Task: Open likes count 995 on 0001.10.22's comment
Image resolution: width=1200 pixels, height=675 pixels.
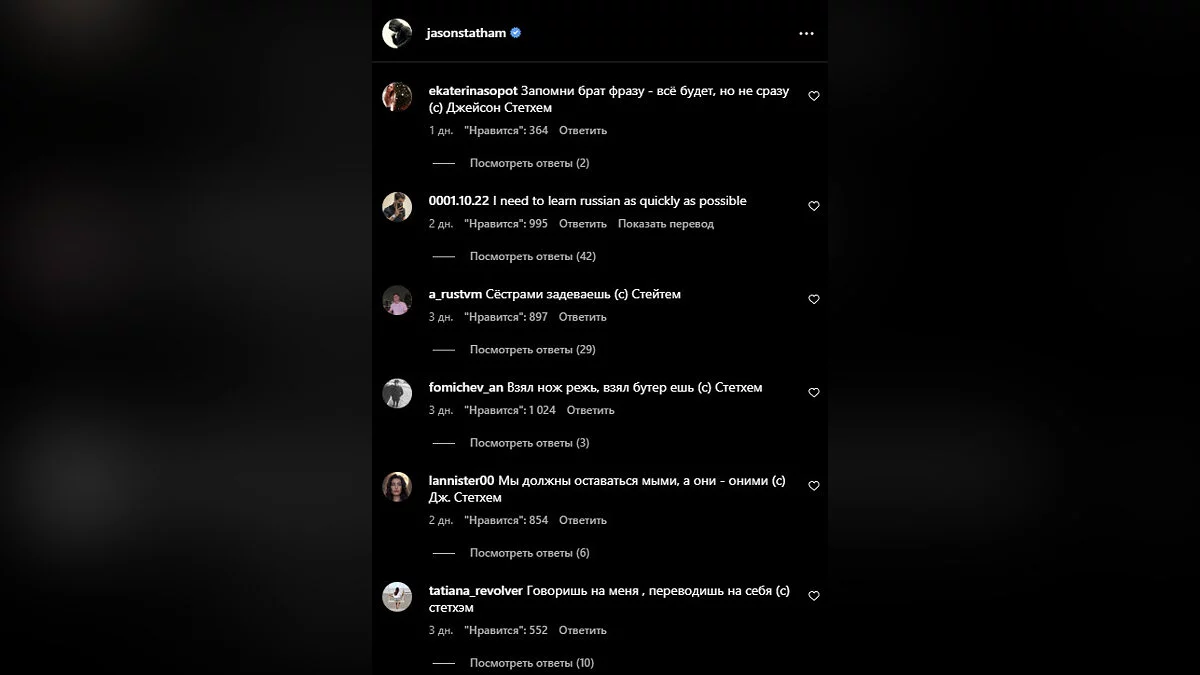Action: point(506,224)
